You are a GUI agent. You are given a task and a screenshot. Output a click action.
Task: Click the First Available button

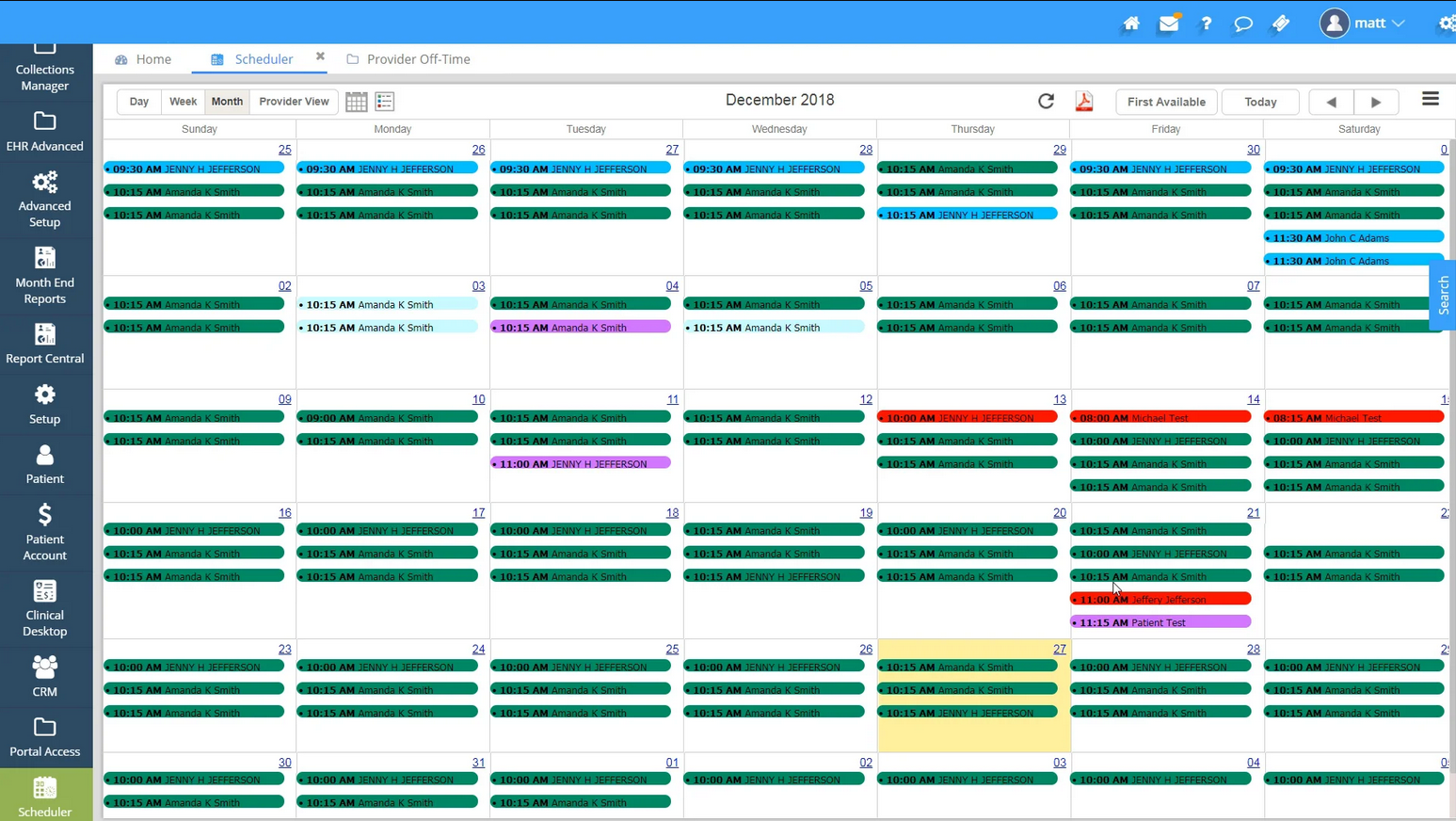click(x=1166, y=102)
